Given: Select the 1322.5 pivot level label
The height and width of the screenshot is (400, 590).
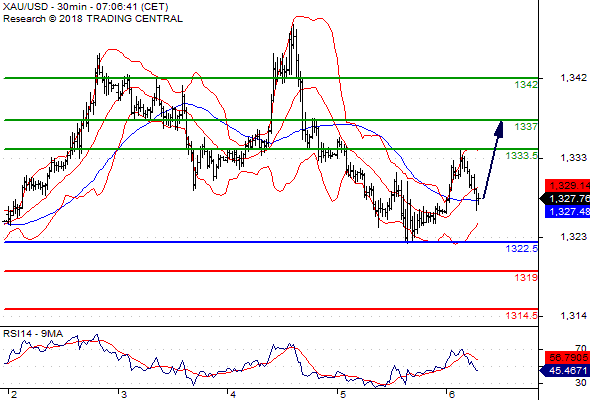Looking at the screenshot, I should tap(522, 248).
